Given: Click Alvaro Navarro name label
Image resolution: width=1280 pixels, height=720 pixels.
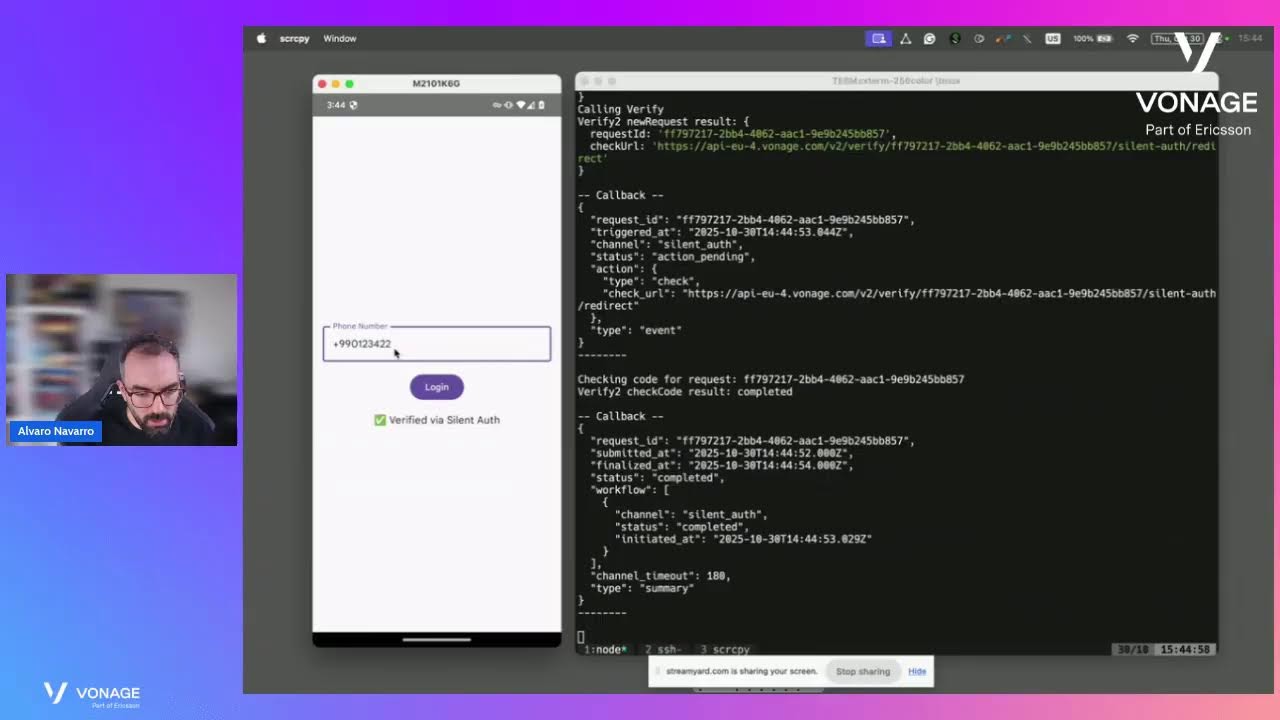Looking at the screenshot, I should click(x=56, y=431).
